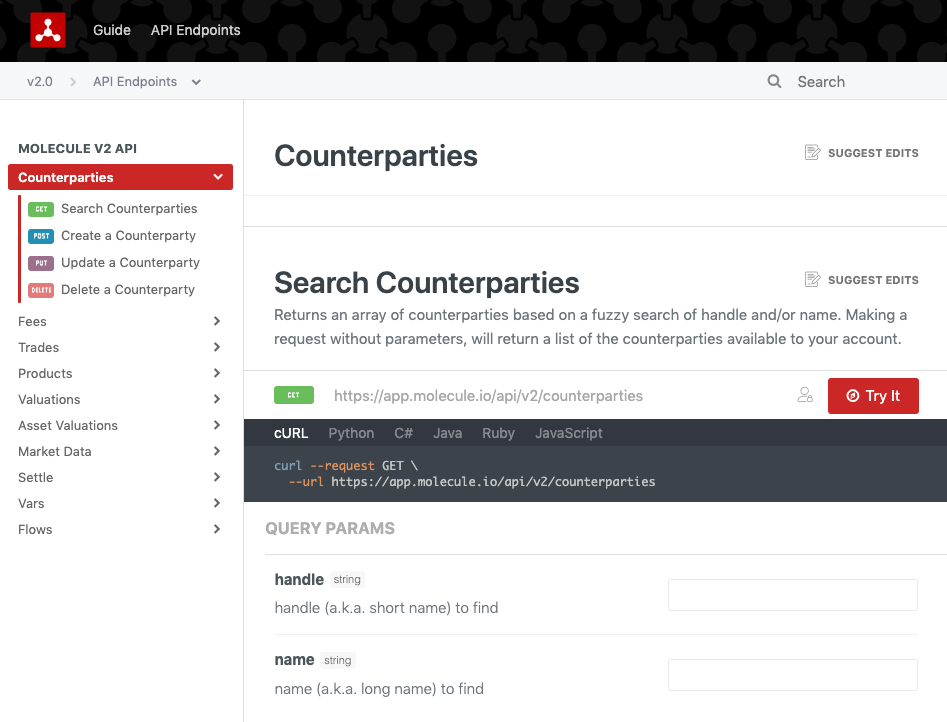This screenshot has height=722, width=947.
Task: Click the v2.0 version breadcrumb
Action: (x=40, y=82)
